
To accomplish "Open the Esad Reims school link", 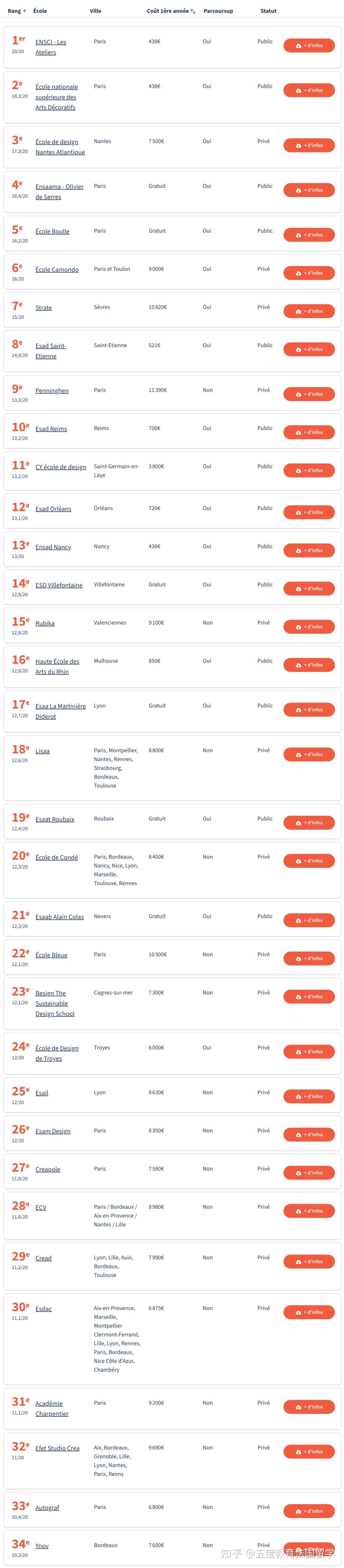I will [51, 429].
